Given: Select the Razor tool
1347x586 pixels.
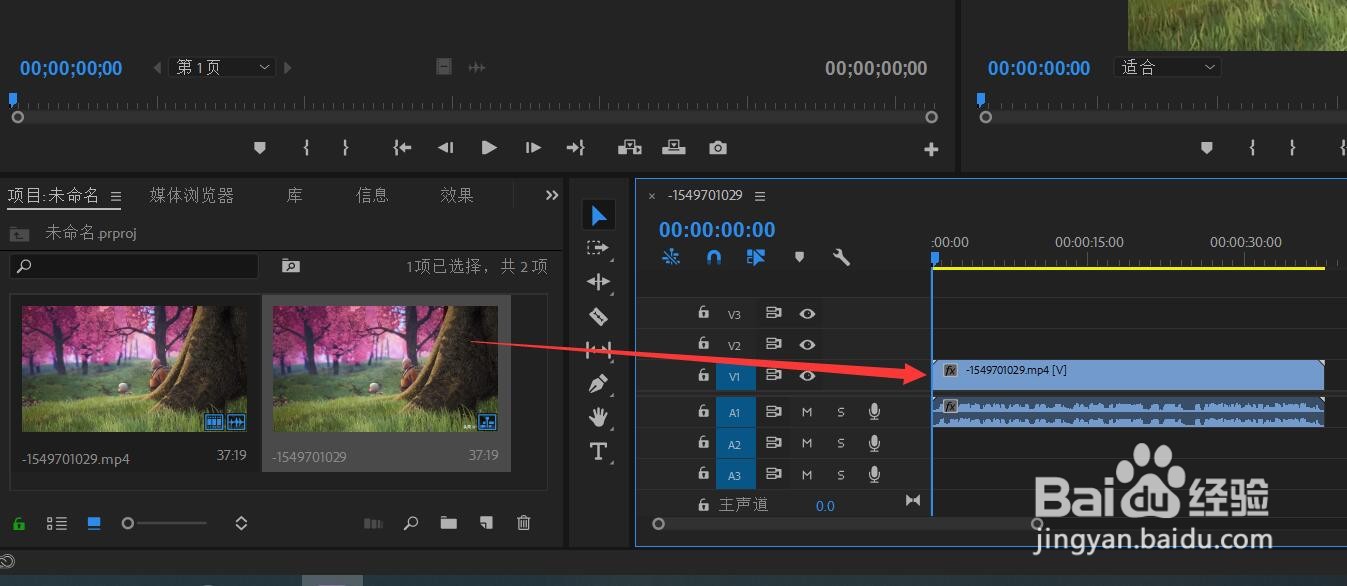Looking at the screenshot, I should (x=598, y=316).
